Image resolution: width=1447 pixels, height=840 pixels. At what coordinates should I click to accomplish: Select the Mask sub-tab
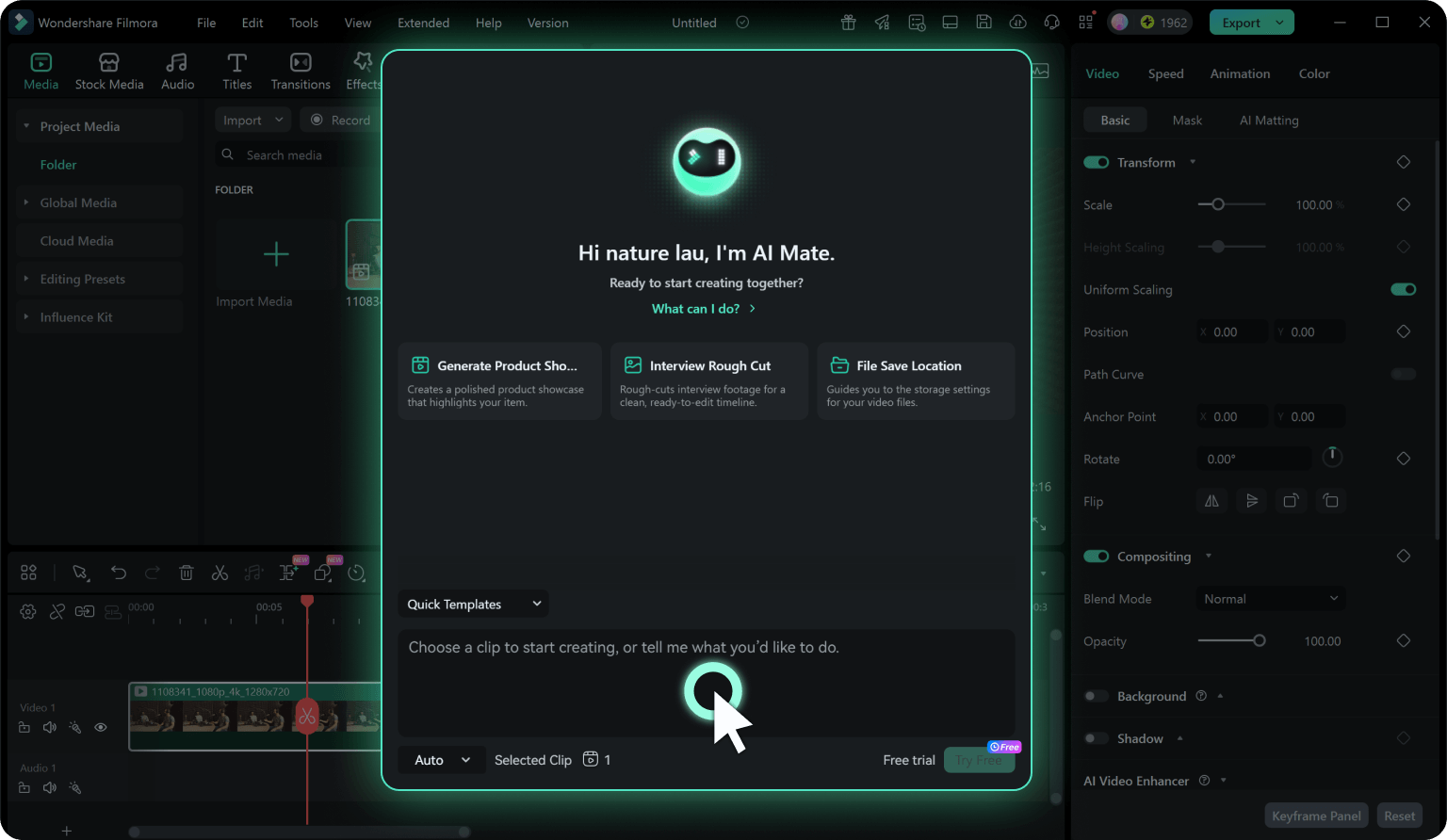(1187, 120)
